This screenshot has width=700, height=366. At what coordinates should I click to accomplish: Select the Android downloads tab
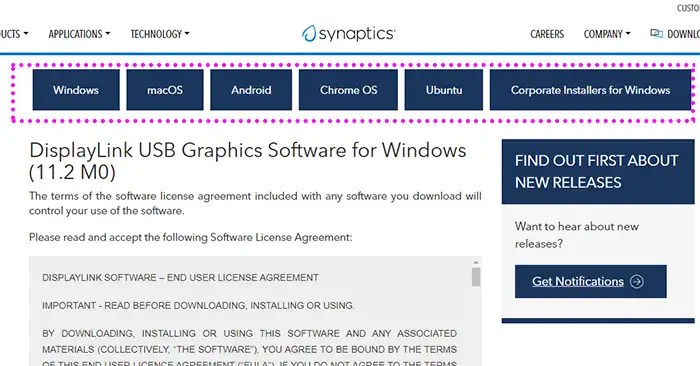(251, 90)
